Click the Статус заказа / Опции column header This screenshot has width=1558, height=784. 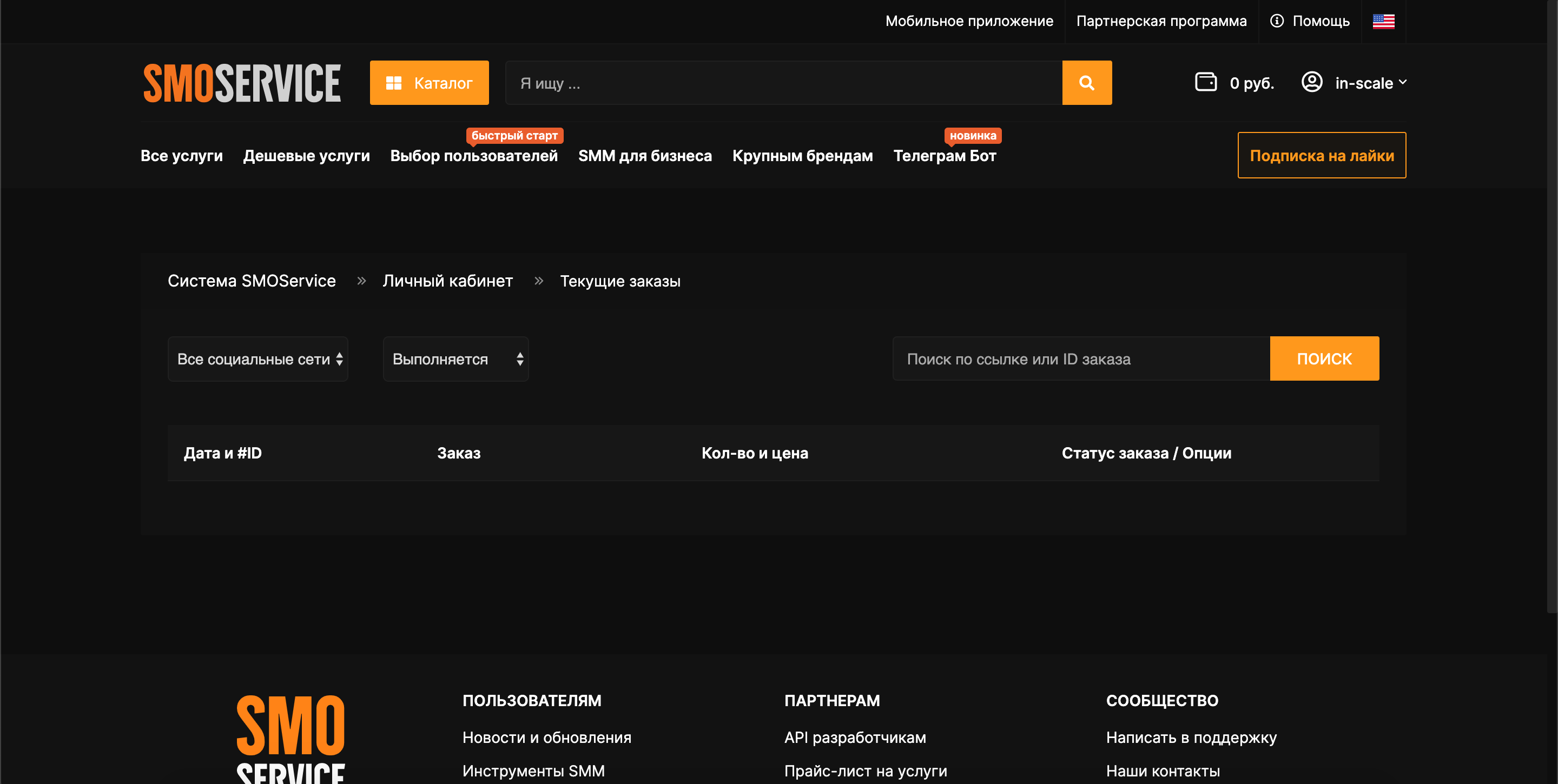click(x=1147, y=453)
